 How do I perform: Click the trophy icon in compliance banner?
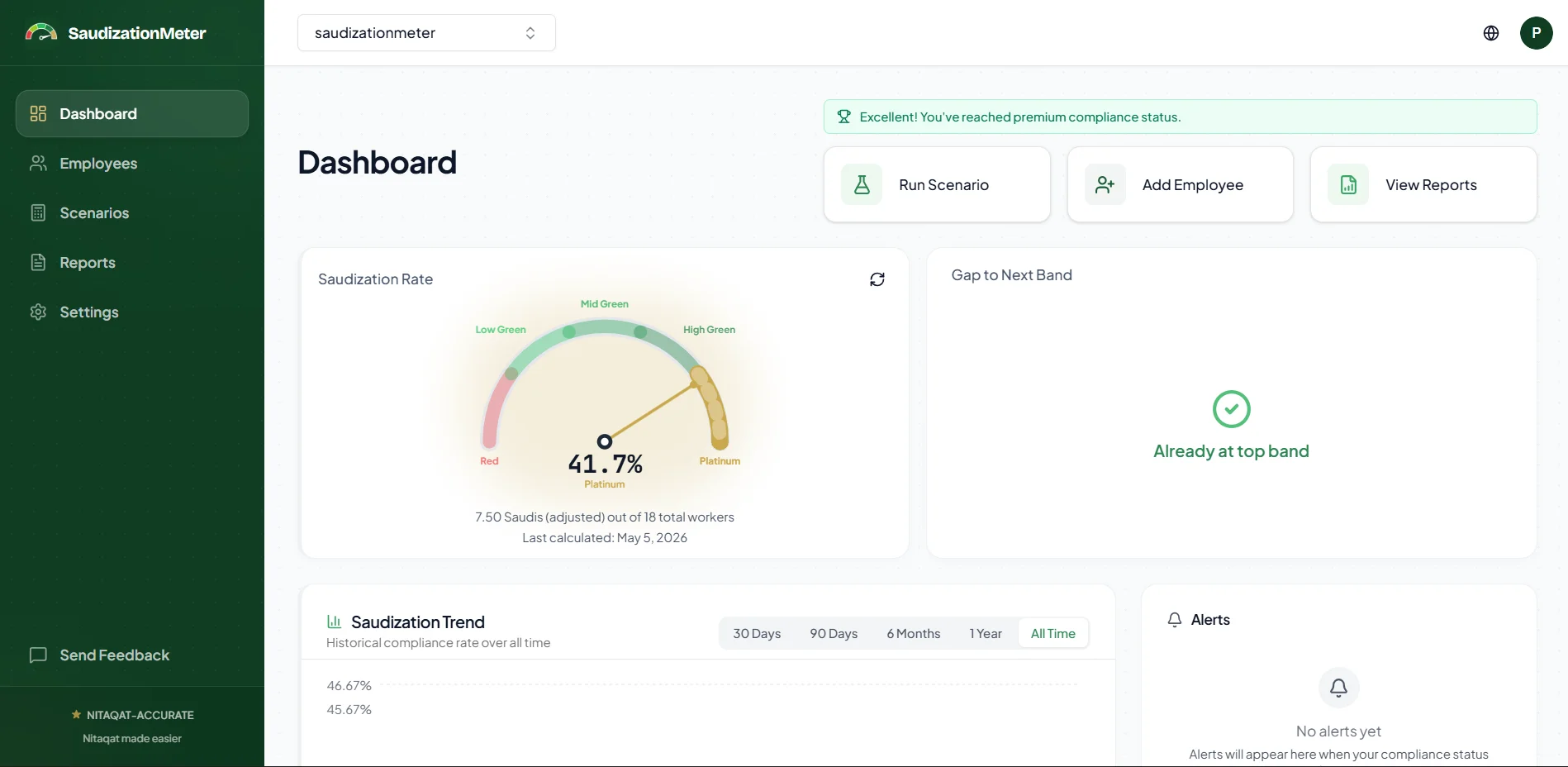click(x=843, y=117)
